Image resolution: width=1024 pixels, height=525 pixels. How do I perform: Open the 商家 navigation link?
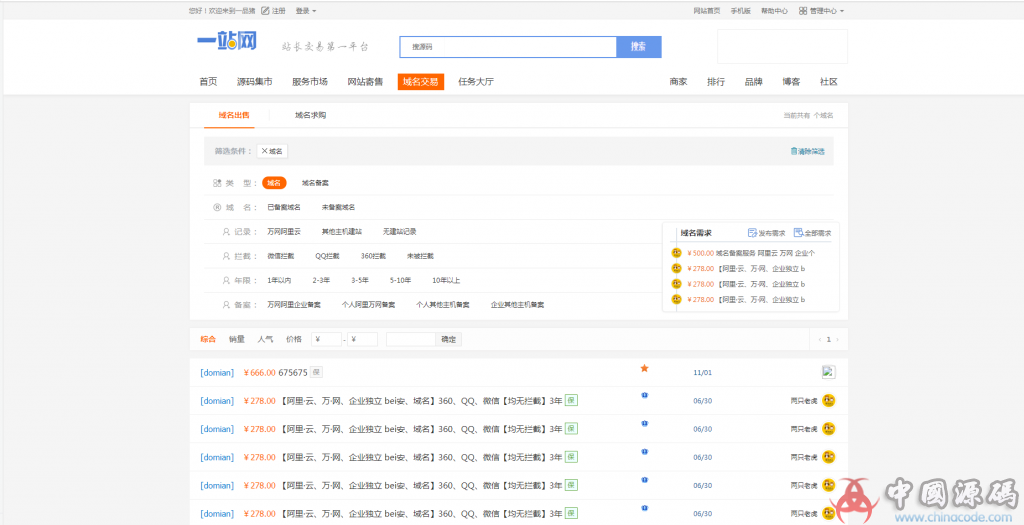tap(679, 82)
